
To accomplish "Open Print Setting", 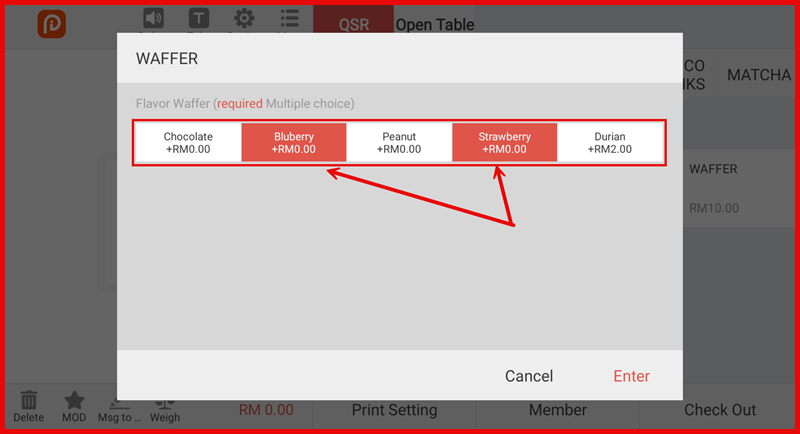I will point(394,410).
